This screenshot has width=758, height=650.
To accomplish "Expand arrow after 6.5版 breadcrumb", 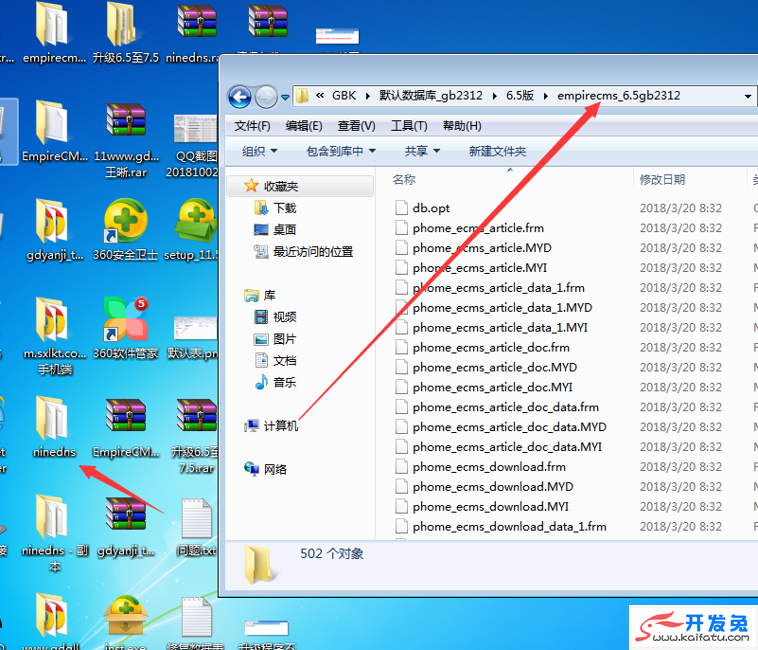I will click(x=546, y=96).
